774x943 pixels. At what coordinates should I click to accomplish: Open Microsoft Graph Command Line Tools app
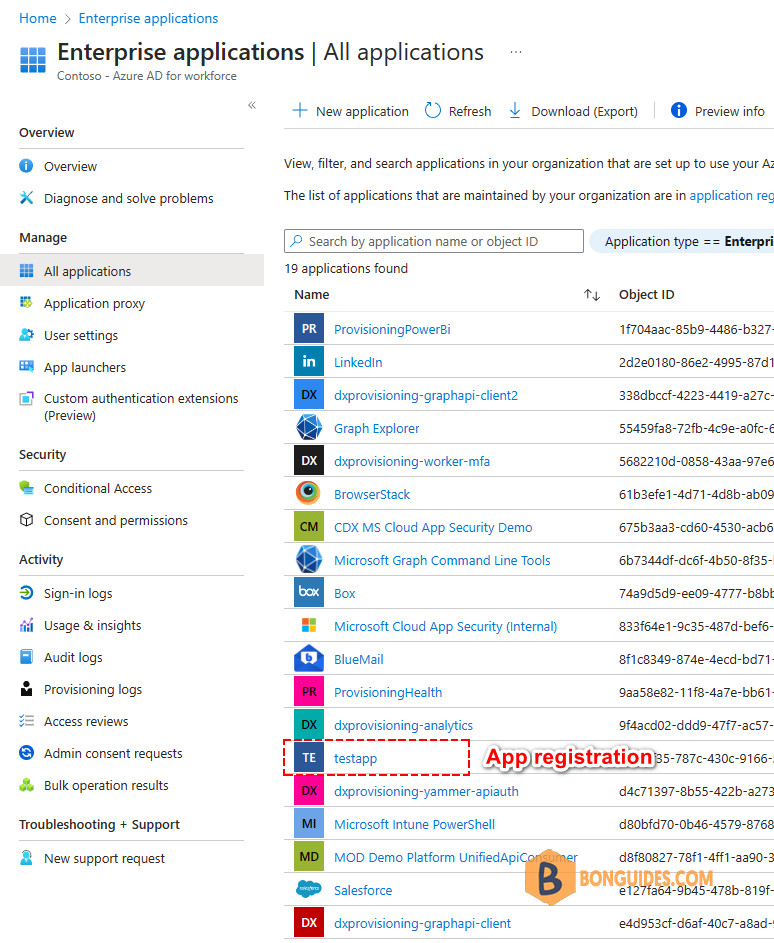point(442,560)
